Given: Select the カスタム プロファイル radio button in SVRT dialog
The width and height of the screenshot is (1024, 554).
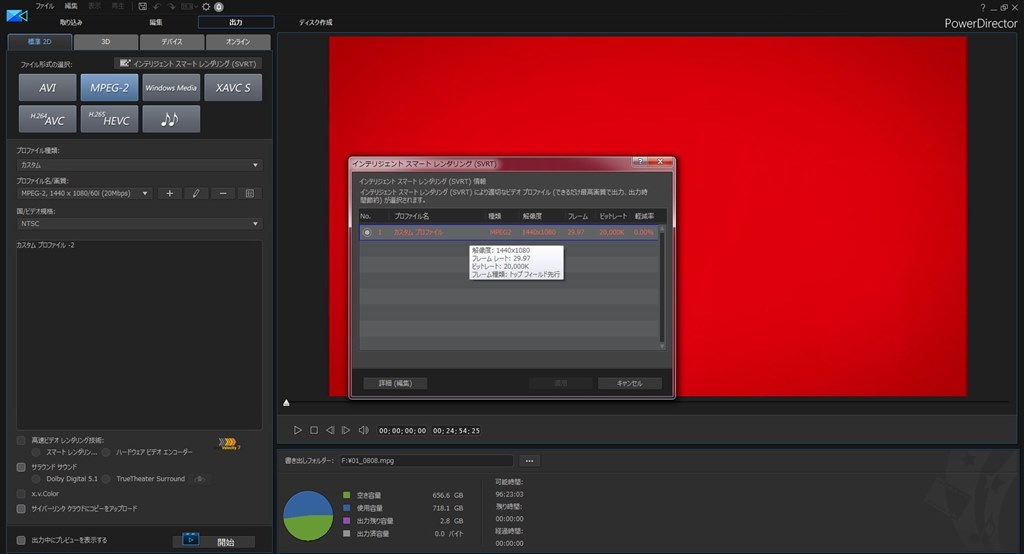Looking at the screenshot, I should (367, 233).
